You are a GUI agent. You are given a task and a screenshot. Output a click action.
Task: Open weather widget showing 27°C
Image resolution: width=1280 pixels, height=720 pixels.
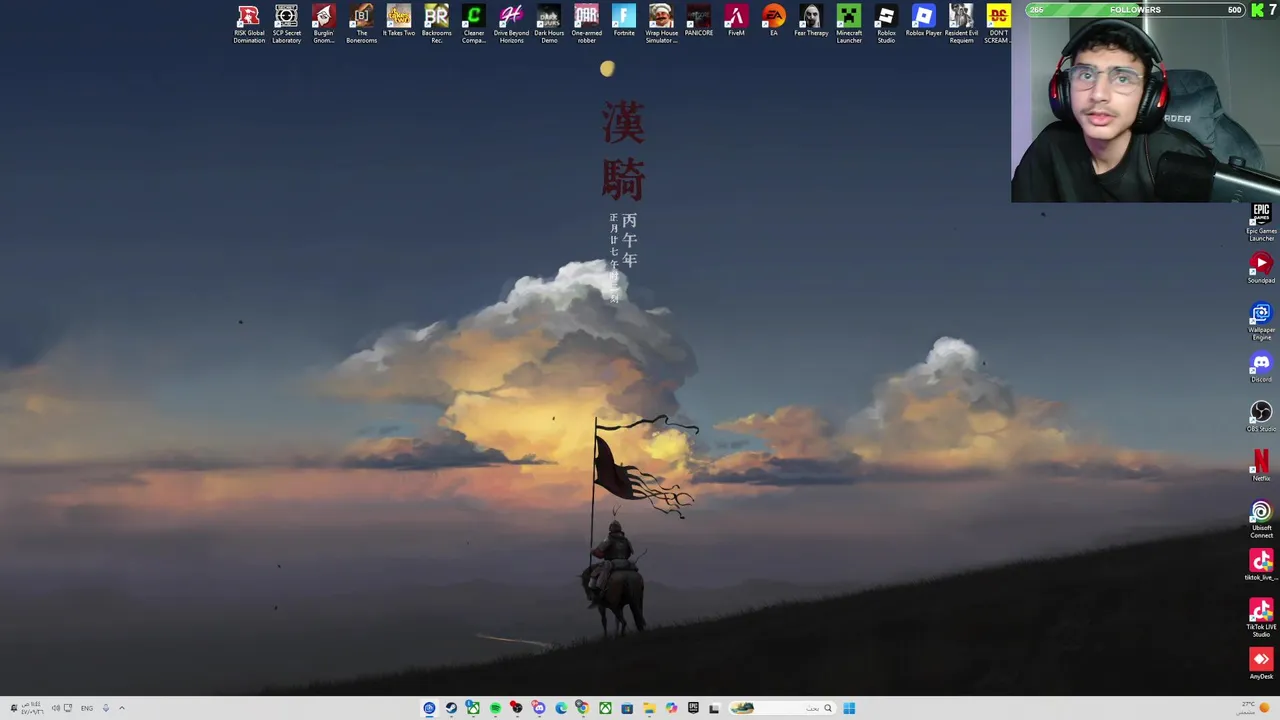[x=1255, y=708]
